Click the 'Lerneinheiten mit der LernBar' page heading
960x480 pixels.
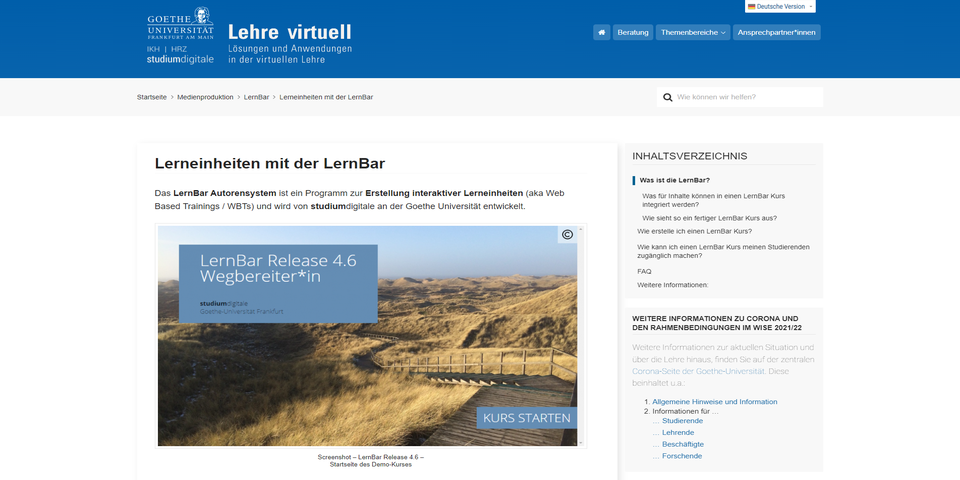pos(270,163)
